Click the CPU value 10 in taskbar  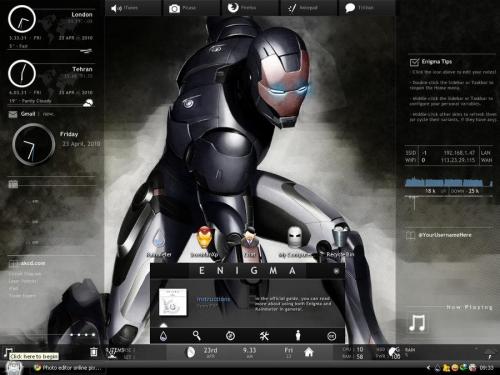pyautogui.click(x=360, y=349)
